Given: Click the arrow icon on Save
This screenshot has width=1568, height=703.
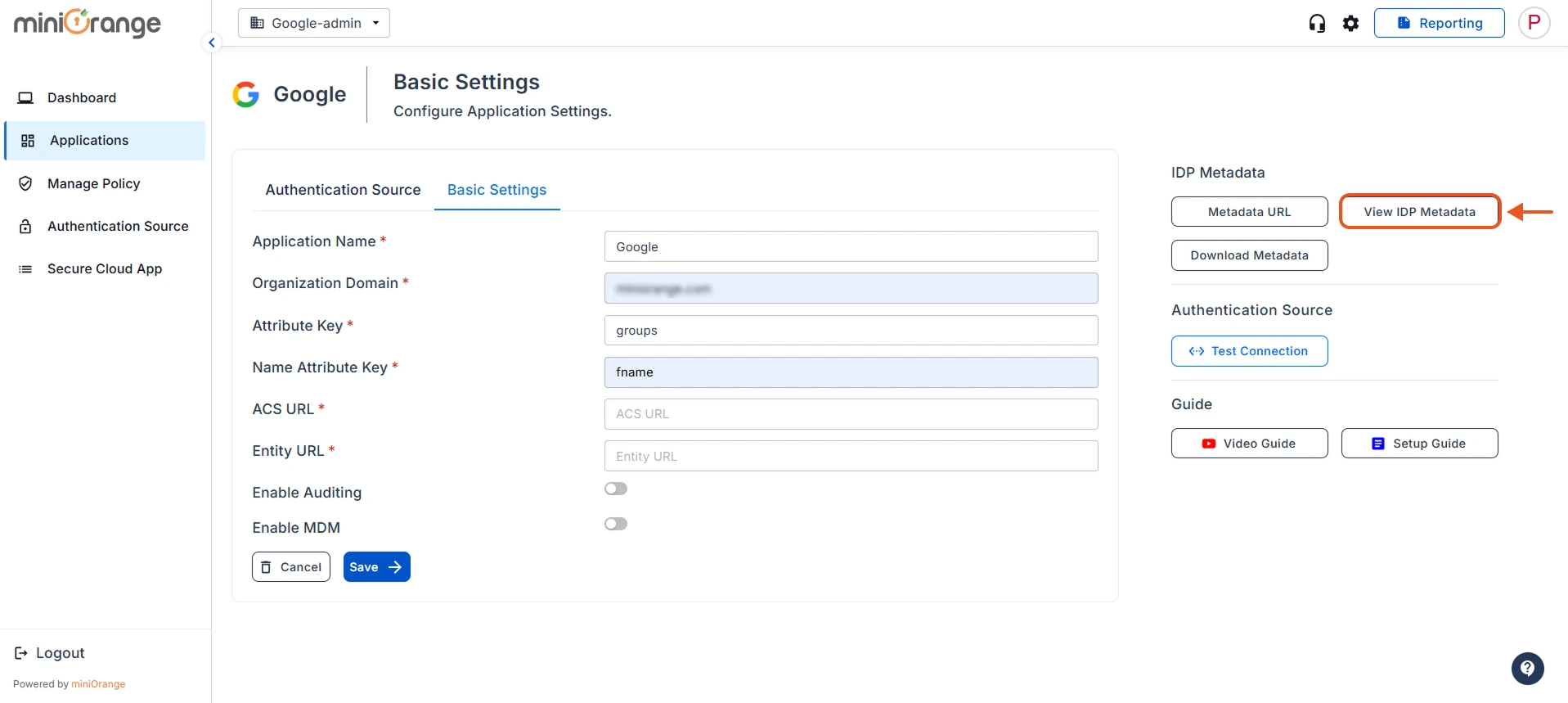Looking at the screenshot, I should pyautogui.click(x=395, y=567).
